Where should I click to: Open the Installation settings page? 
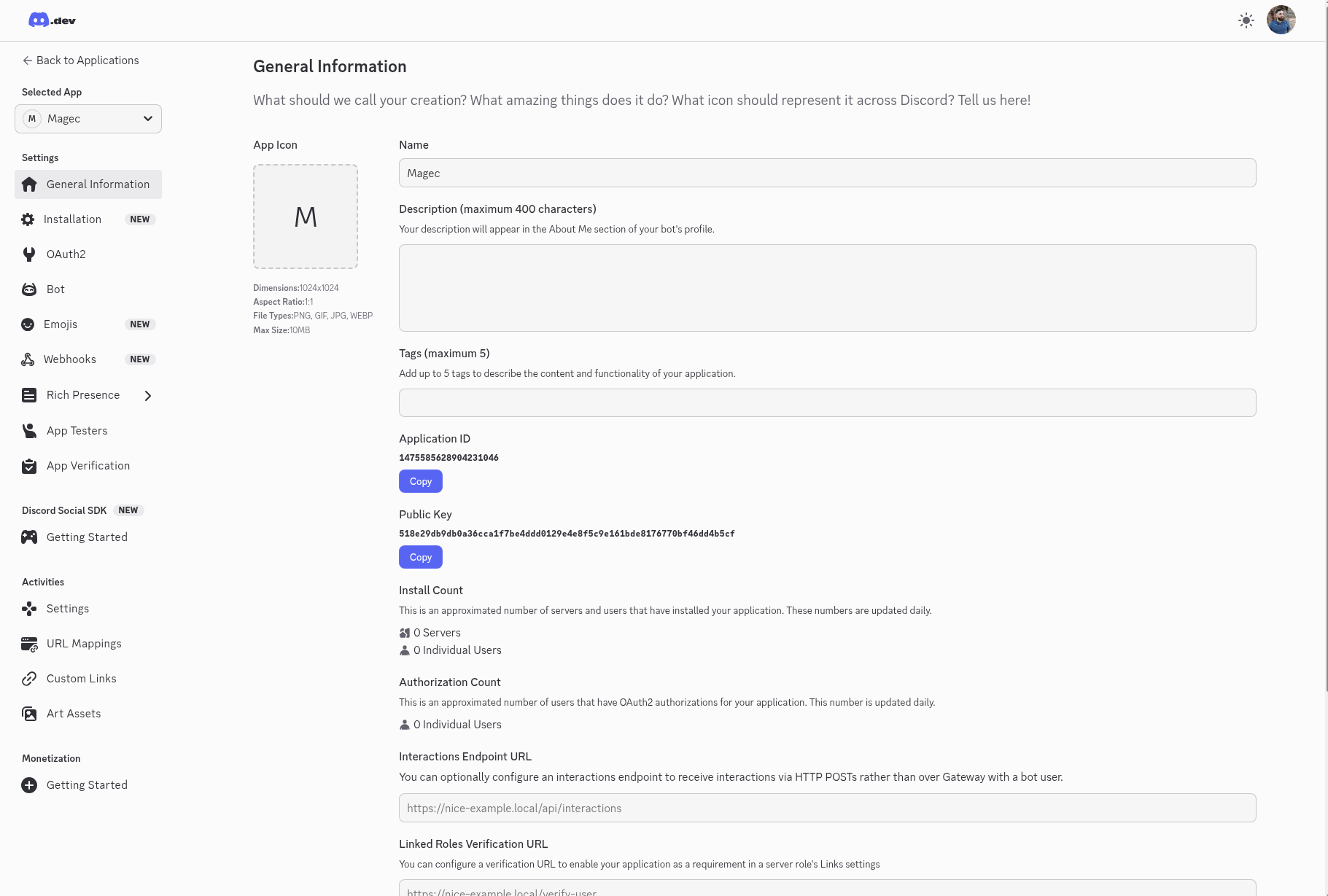tap(73, 219)
